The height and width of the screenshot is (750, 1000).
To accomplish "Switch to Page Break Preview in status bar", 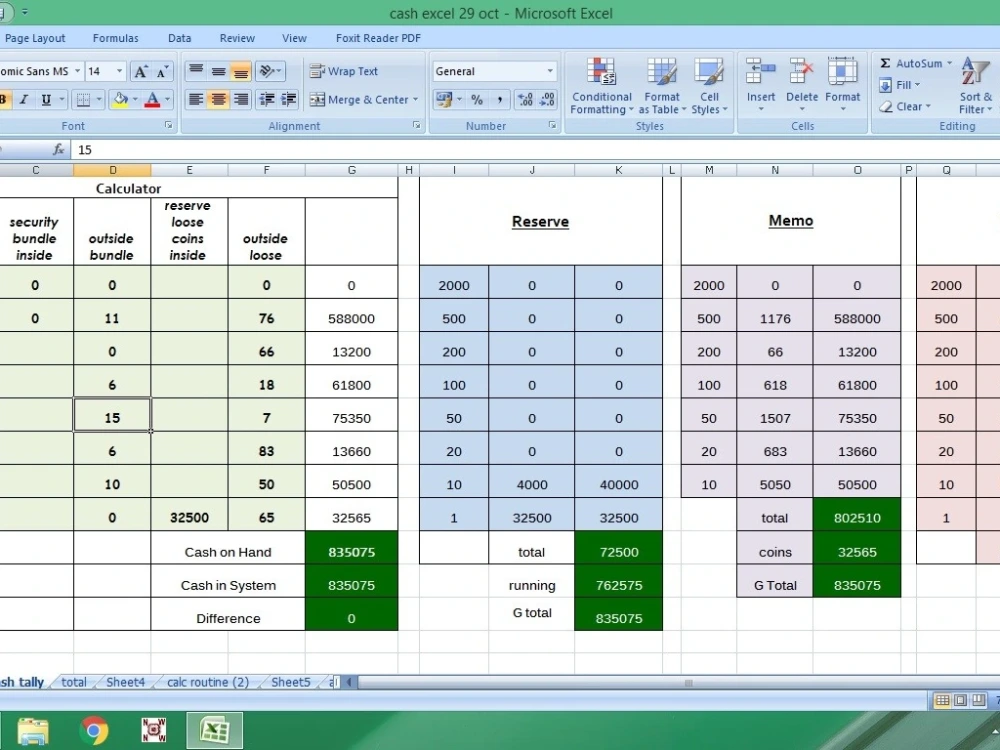I will coord(978,700).
